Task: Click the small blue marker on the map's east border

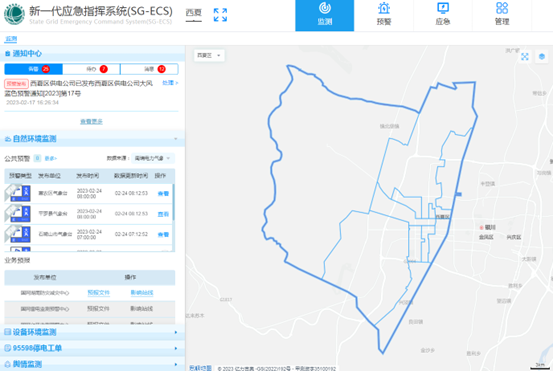Action: 458,194
